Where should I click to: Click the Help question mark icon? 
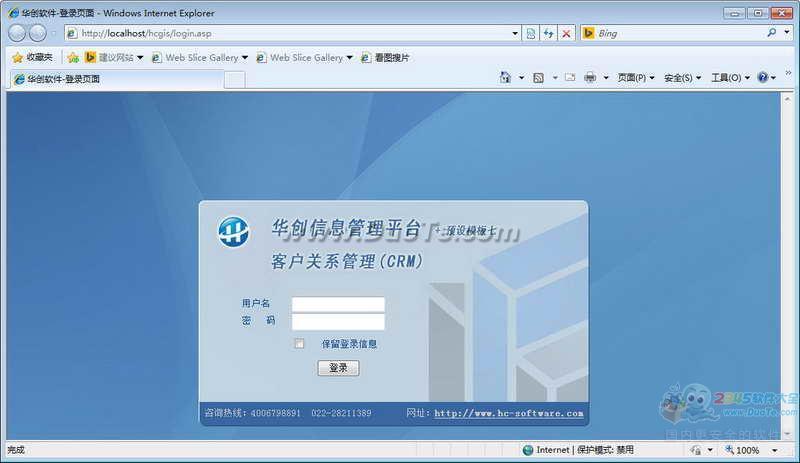[763, 78]
